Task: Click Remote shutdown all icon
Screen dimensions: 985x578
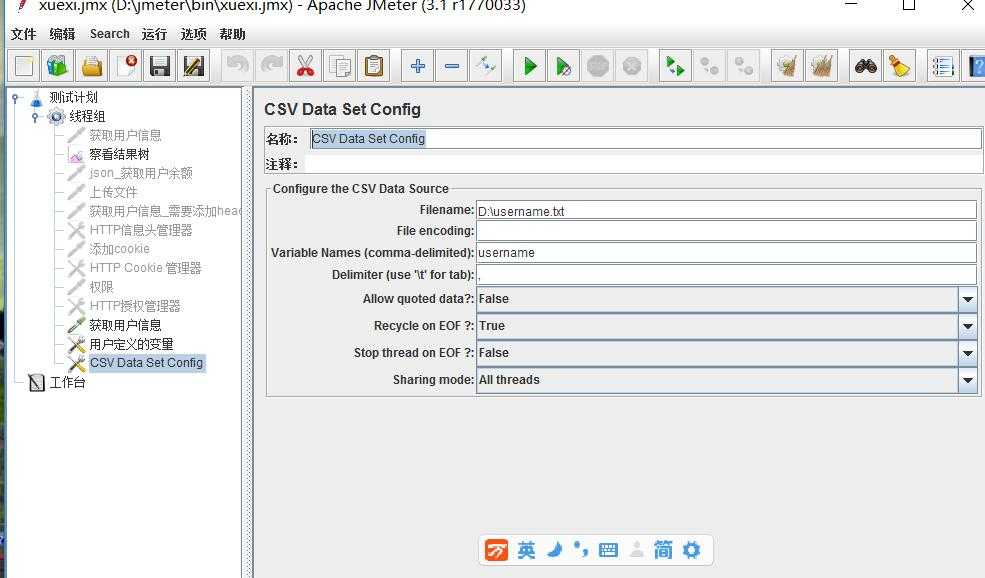Action: coord(743,66)
